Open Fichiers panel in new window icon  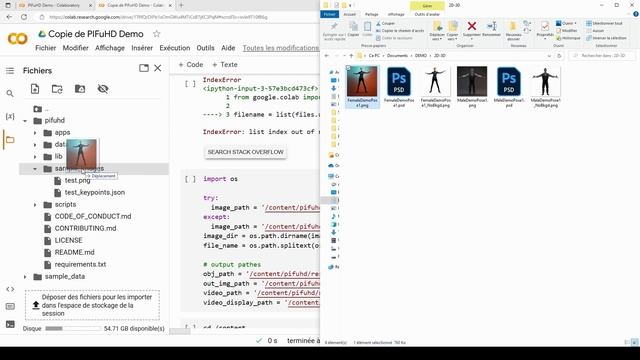[144, 68]
